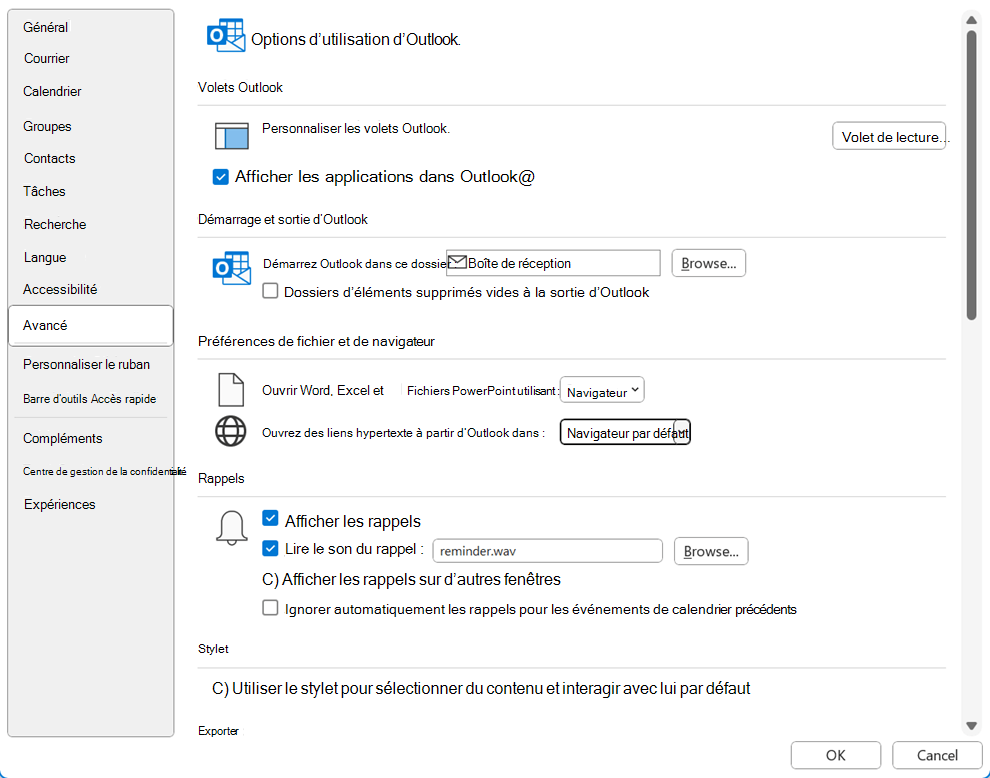
Task: Click the reading pane layout icon
Action: [232, 136]
